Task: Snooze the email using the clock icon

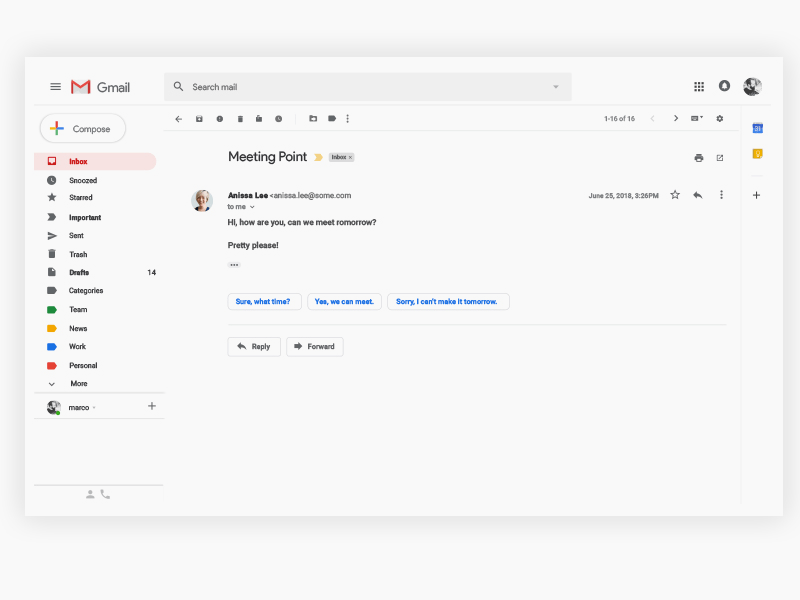Action: point(278,118)
